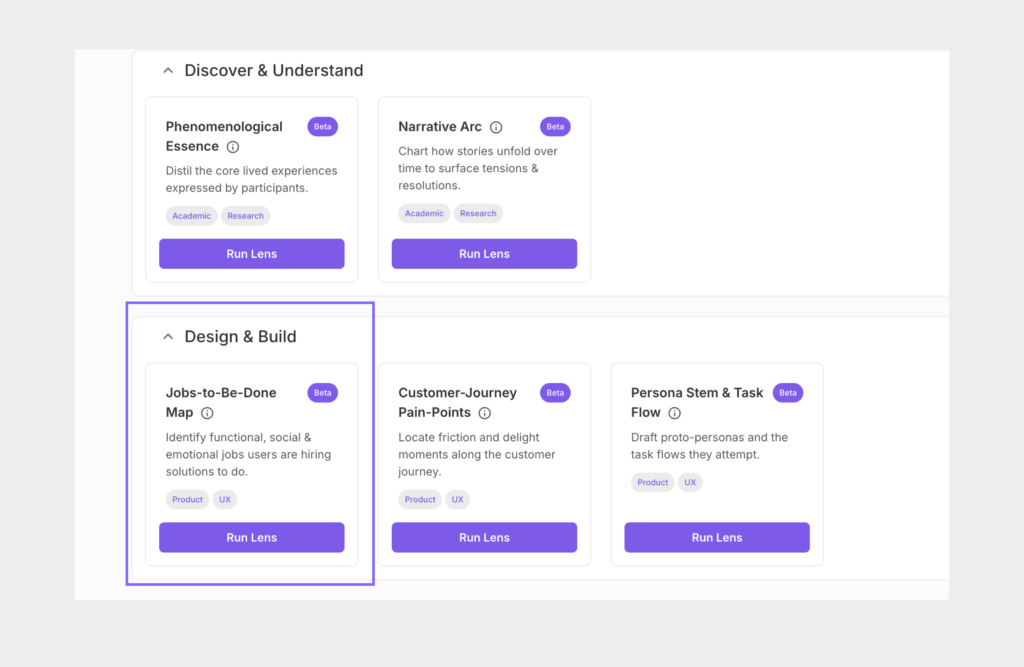Click Beta badge on Persona Stem card
The width and height of the screenshot is (1024, 667).
[x=788, y=393]
